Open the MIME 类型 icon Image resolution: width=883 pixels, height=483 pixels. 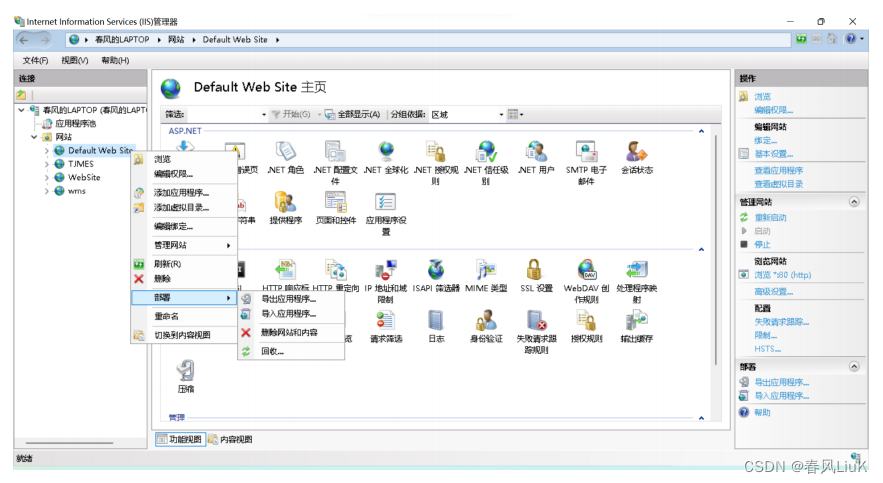click(486, 276)
